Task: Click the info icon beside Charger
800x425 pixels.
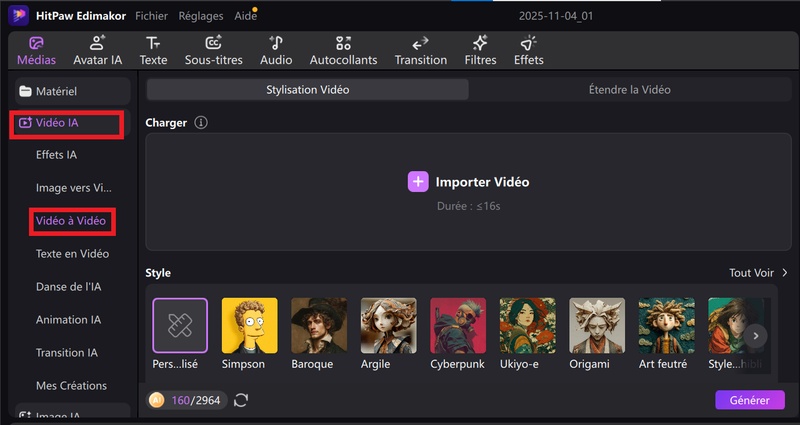Action: tap(201, 122)
